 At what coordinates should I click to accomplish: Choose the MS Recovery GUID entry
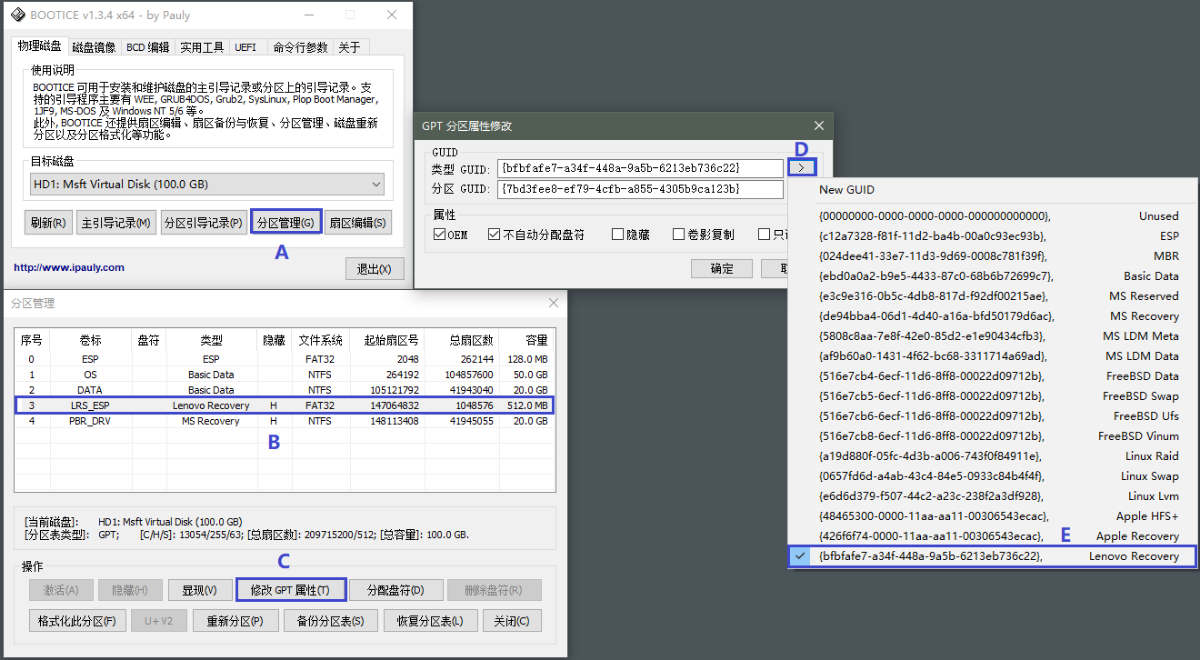point(992,316)
